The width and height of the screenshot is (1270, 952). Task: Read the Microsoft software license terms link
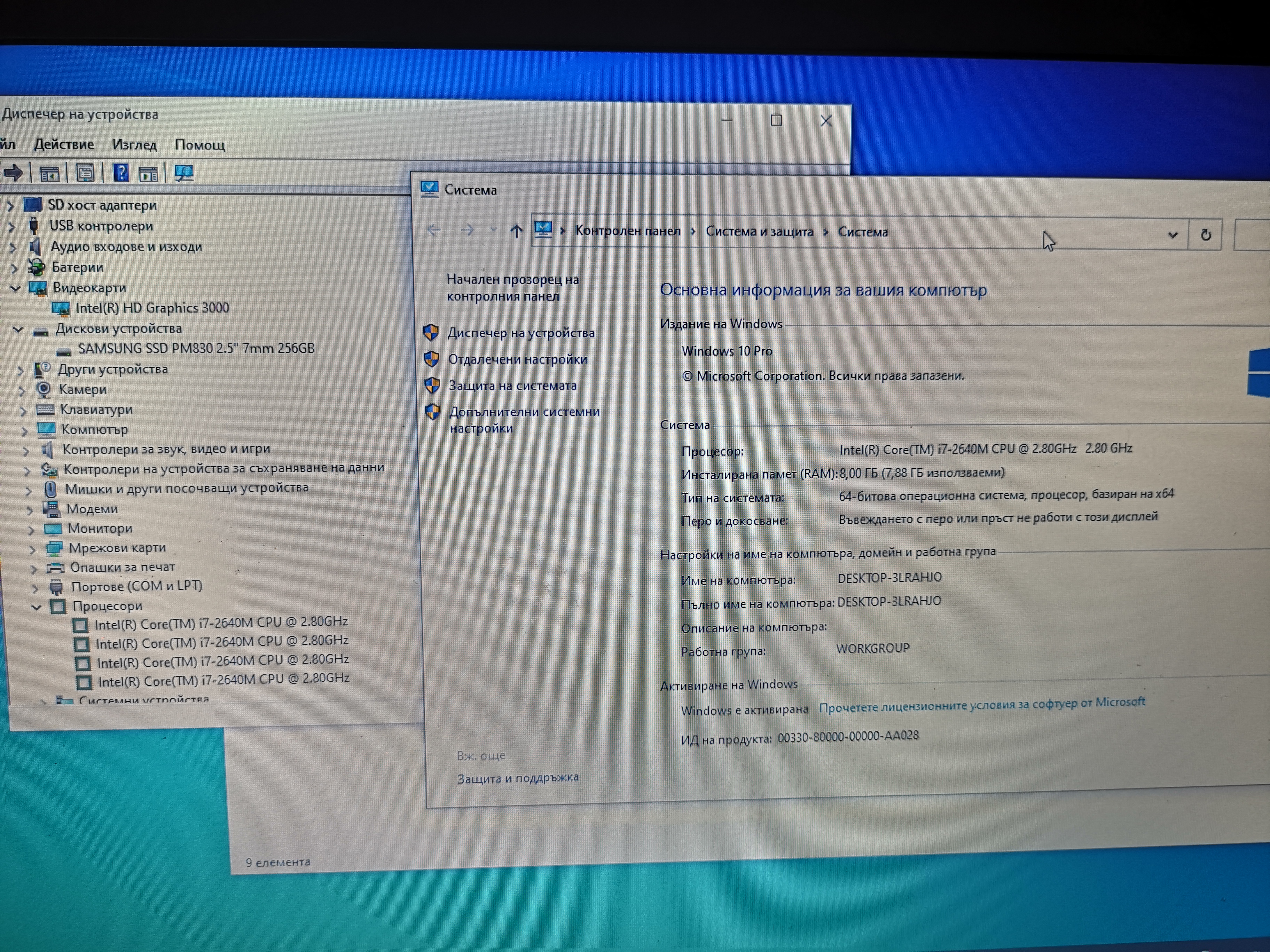click(x=981, y=704)
